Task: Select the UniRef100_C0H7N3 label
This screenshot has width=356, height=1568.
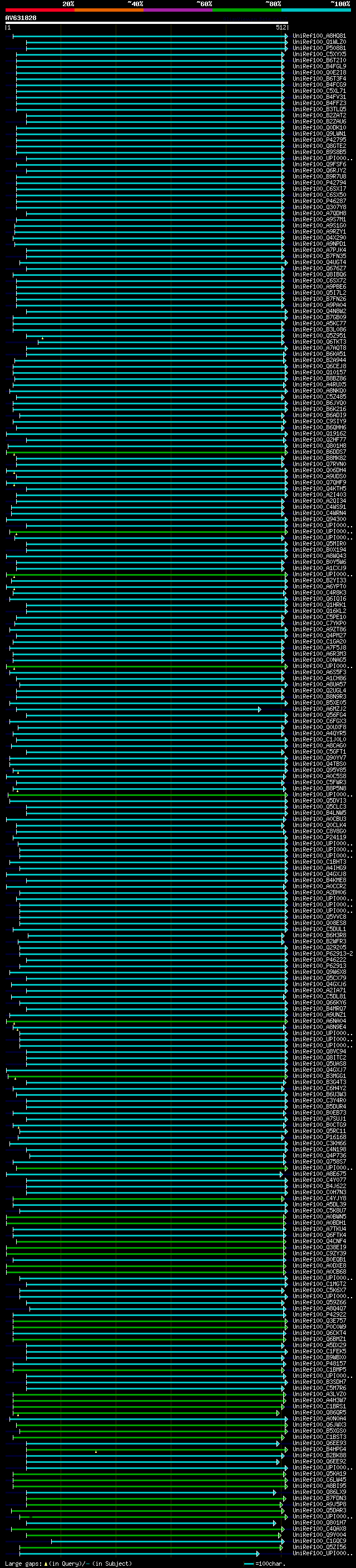Action: coord(319,1192)
